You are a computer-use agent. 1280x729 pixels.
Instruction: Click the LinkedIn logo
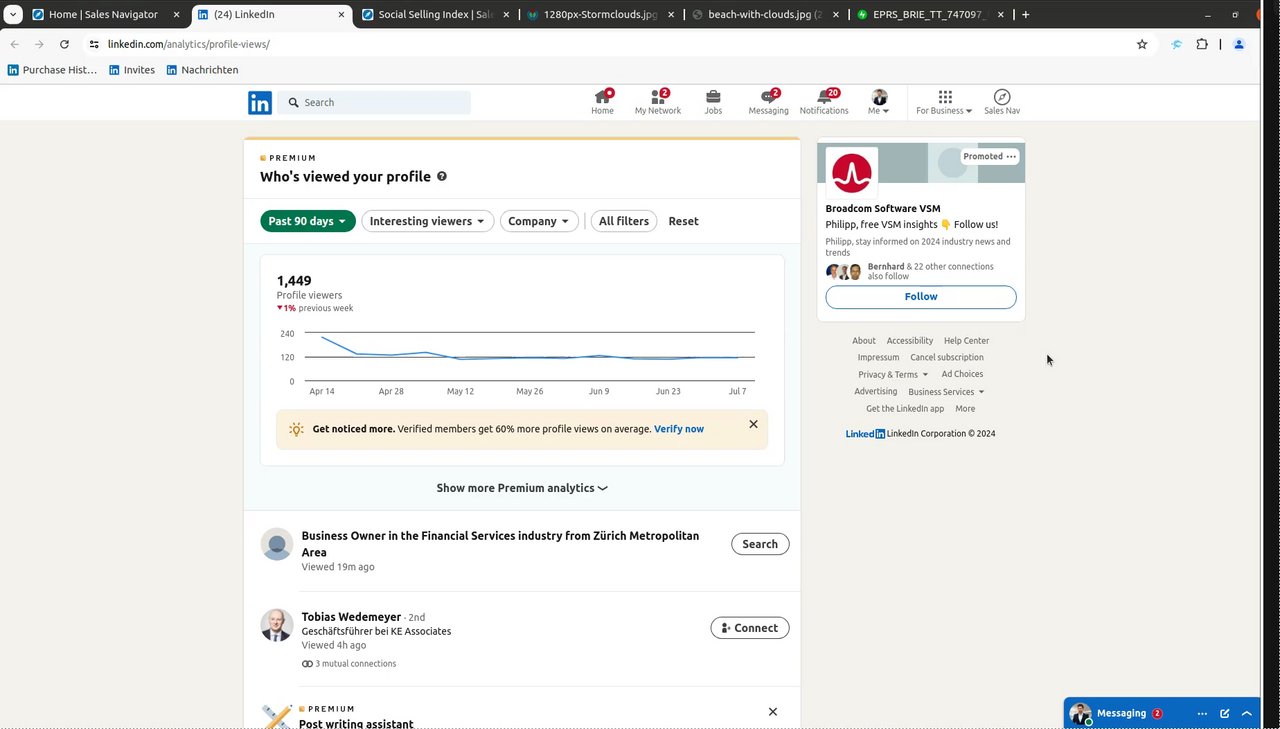pos(260,102)
